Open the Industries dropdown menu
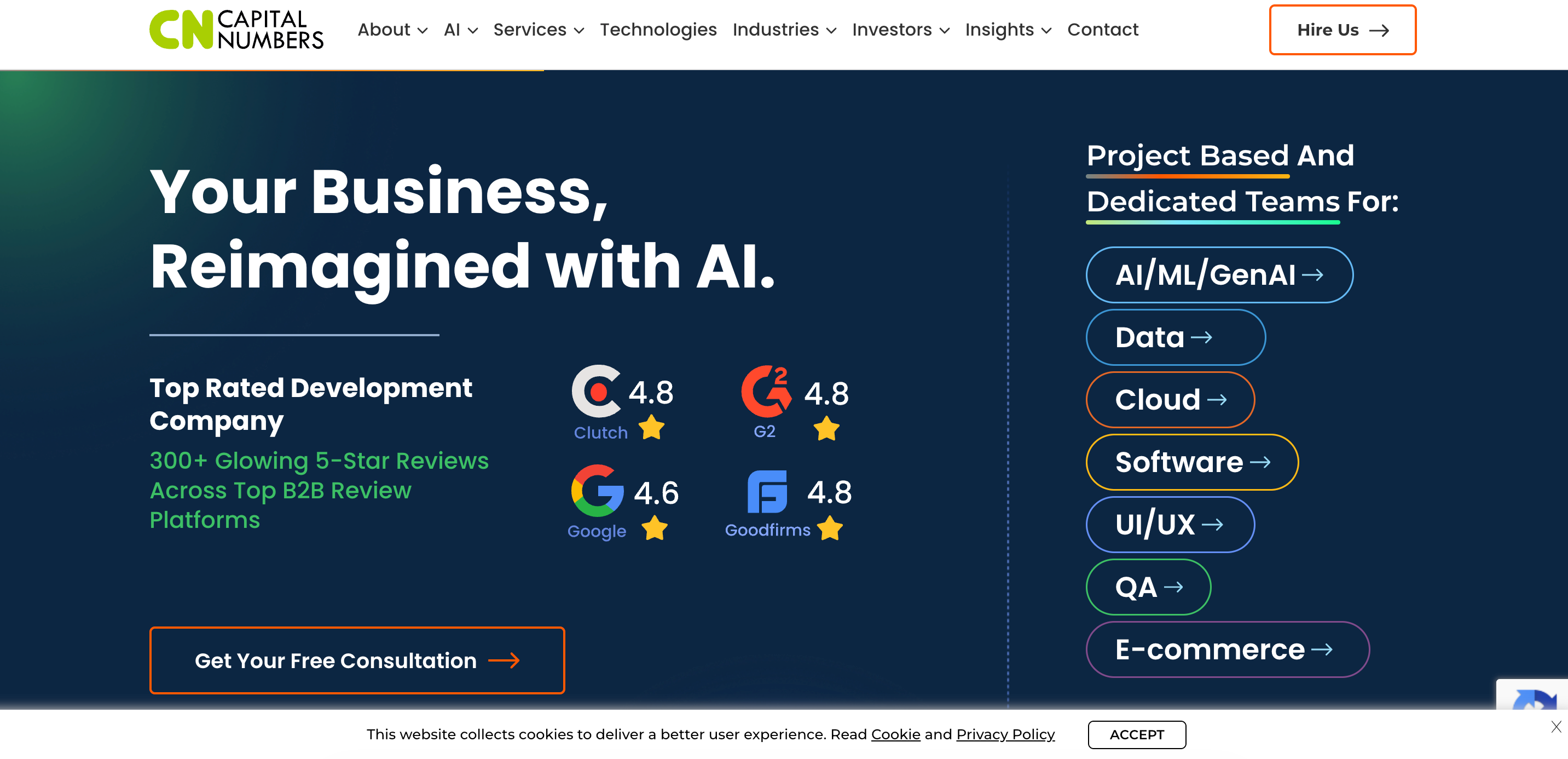 (784, 29)
